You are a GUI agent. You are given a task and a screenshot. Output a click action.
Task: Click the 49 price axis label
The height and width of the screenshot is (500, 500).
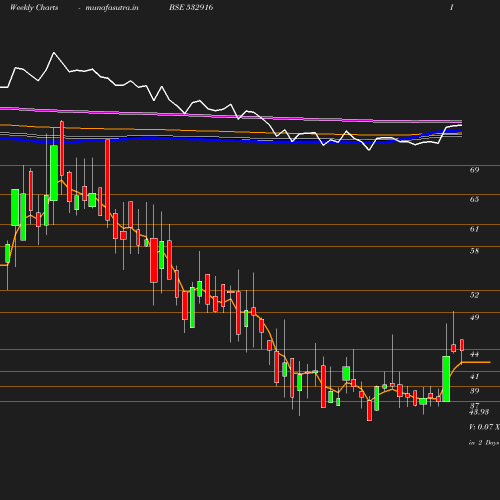pos(474,317)
